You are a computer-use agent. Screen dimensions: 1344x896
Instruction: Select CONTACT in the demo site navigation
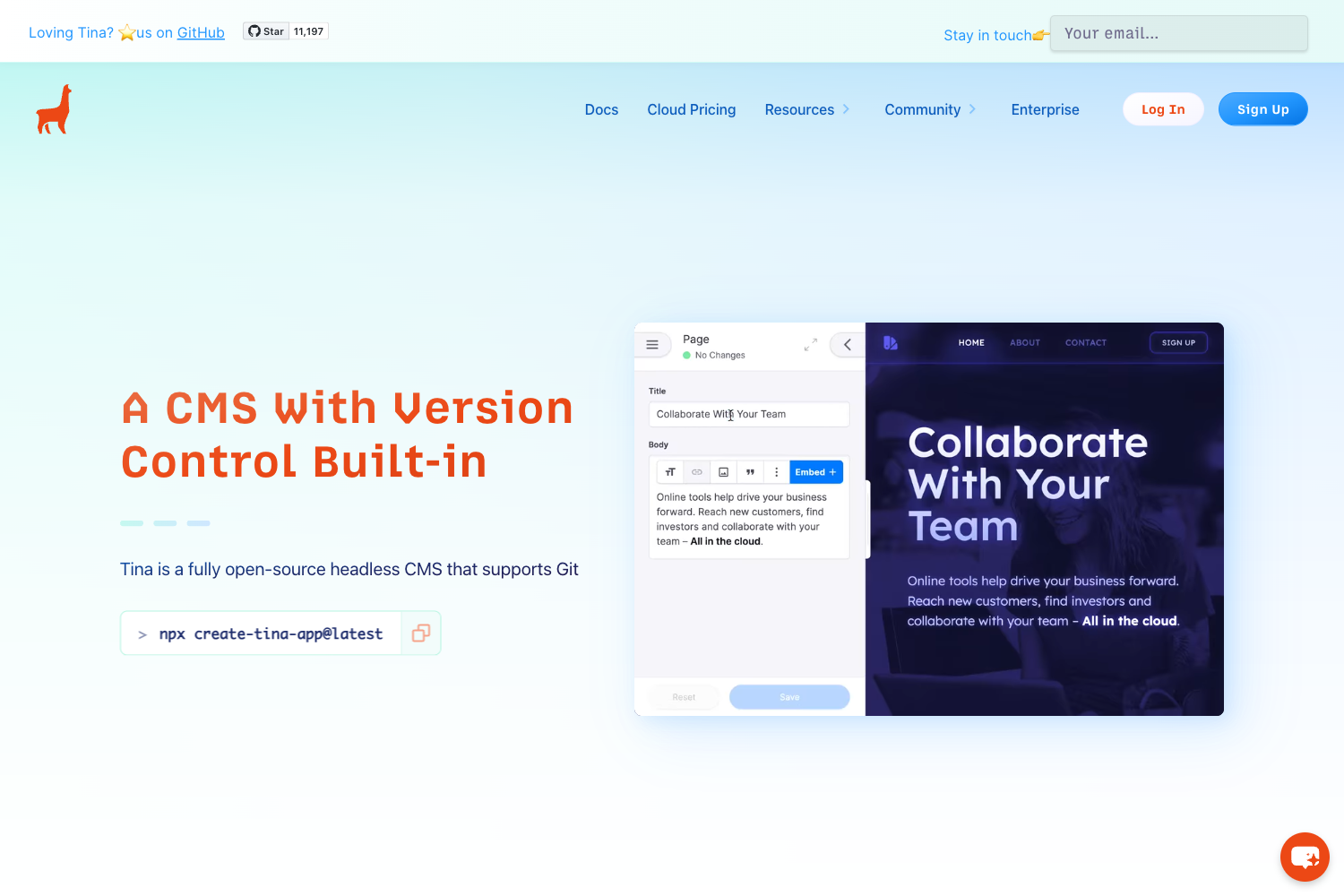click(1085, 342)
